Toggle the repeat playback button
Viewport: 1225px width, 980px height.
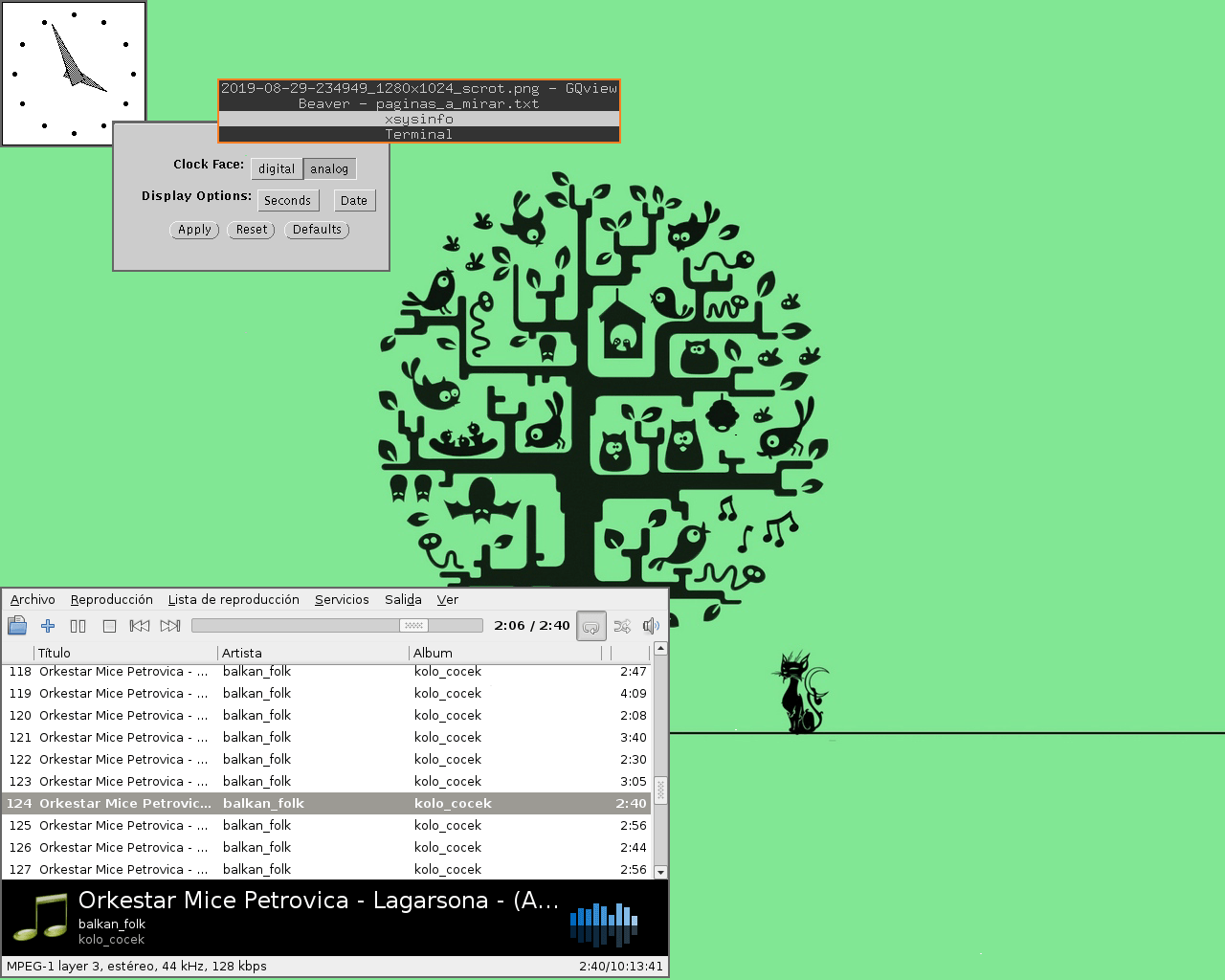pyautogui.click(x=591, y=626)
